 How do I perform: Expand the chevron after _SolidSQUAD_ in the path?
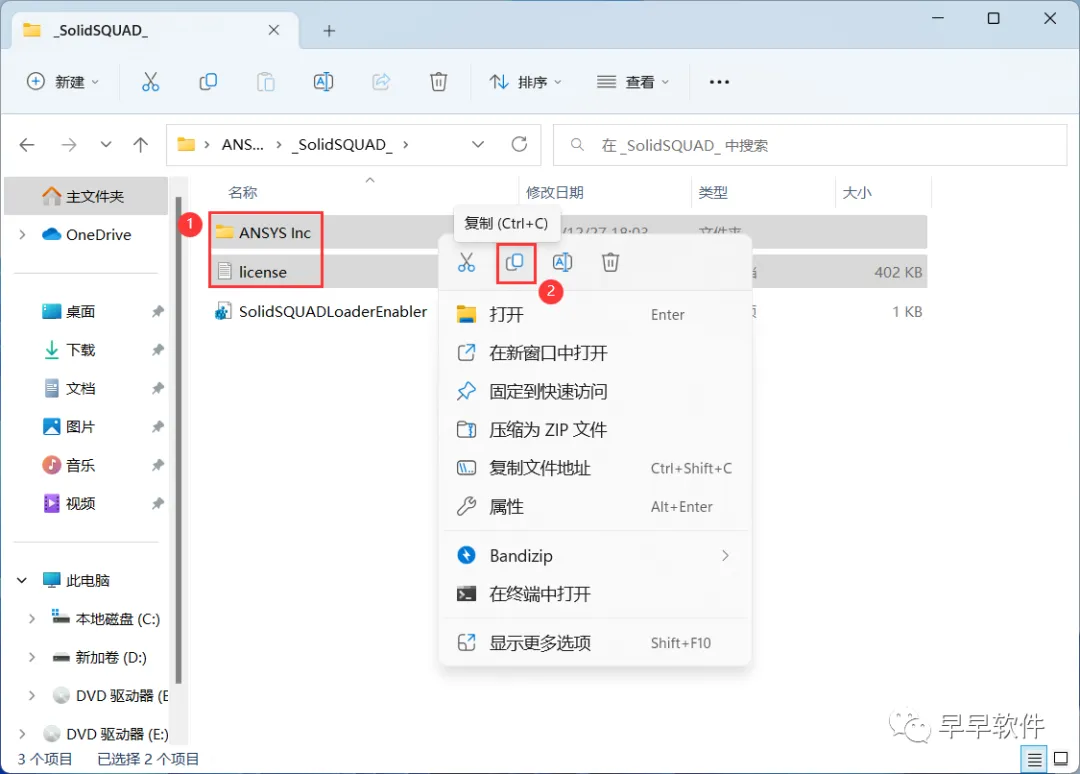406,145
